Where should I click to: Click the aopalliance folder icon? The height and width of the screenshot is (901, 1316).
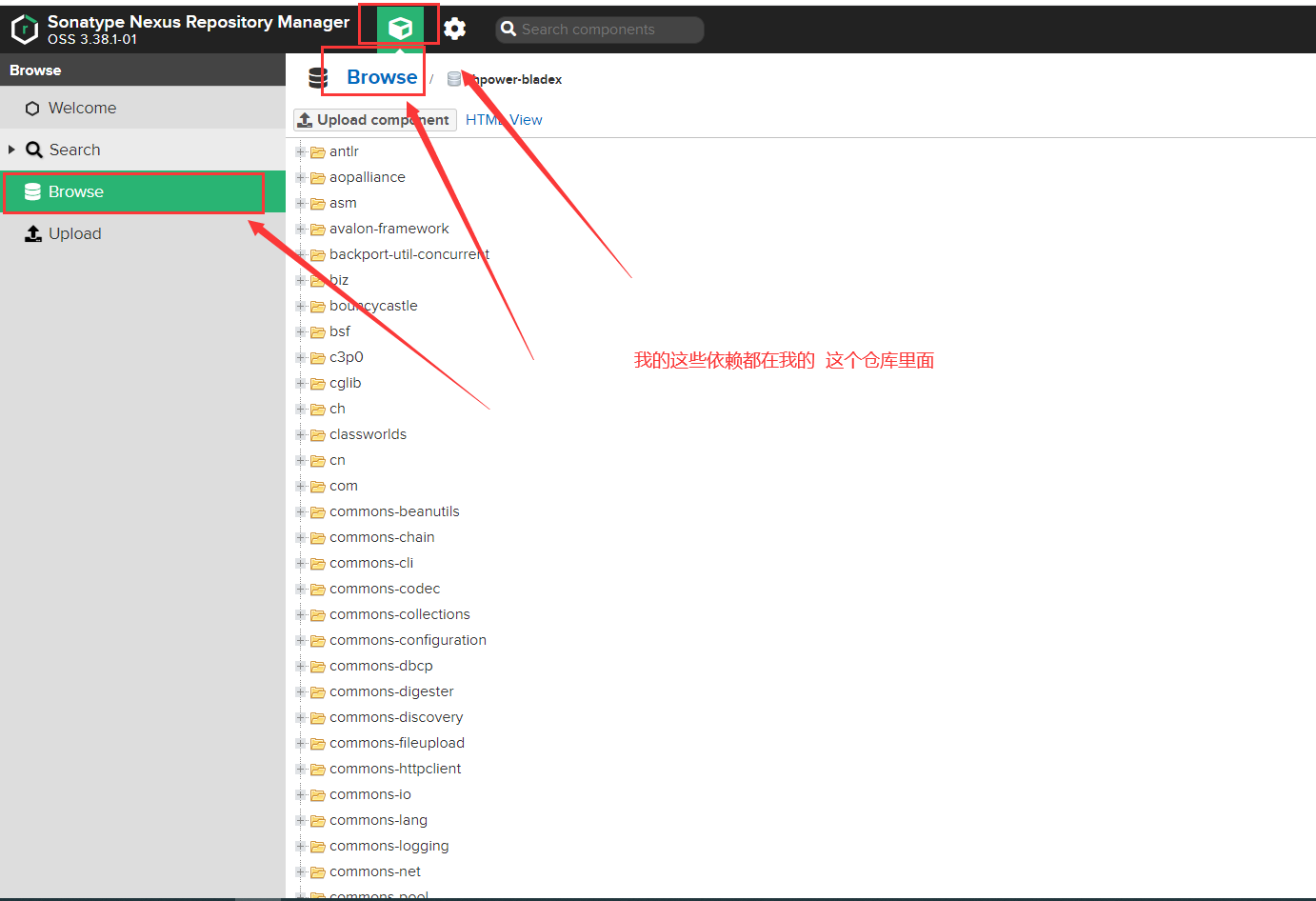318,177
